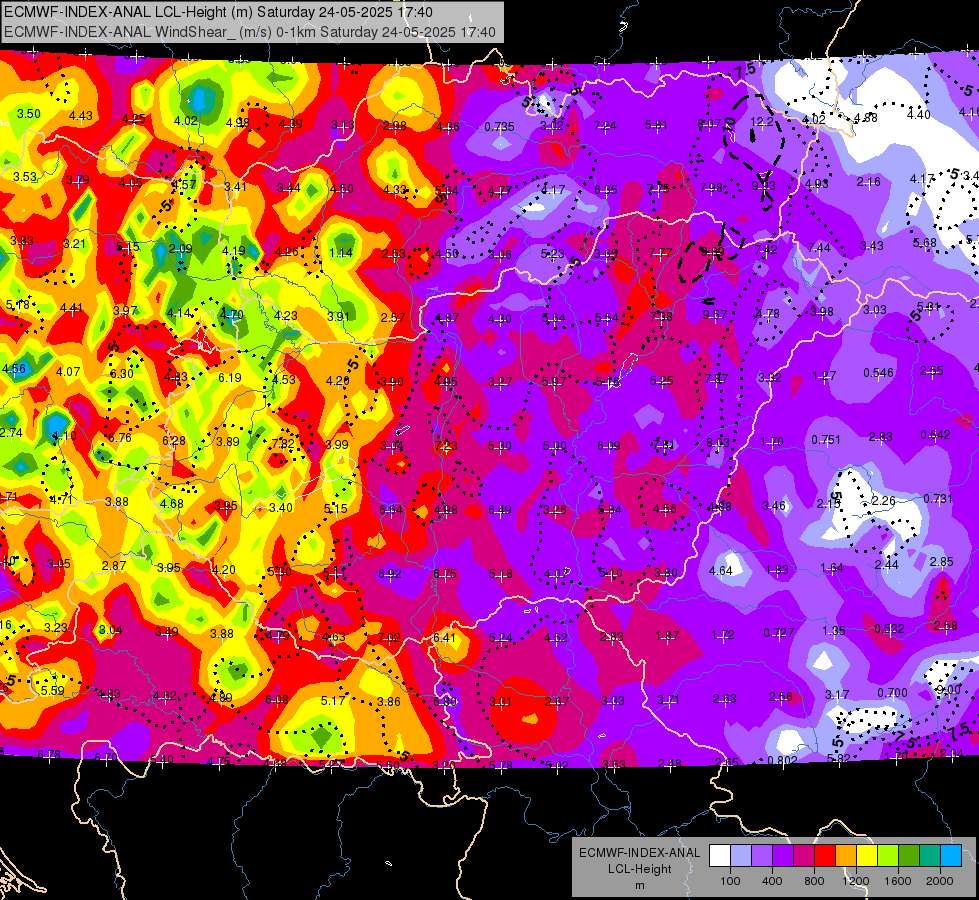
Task: Click the wind shear value 8.03
Action: (717, 442)
